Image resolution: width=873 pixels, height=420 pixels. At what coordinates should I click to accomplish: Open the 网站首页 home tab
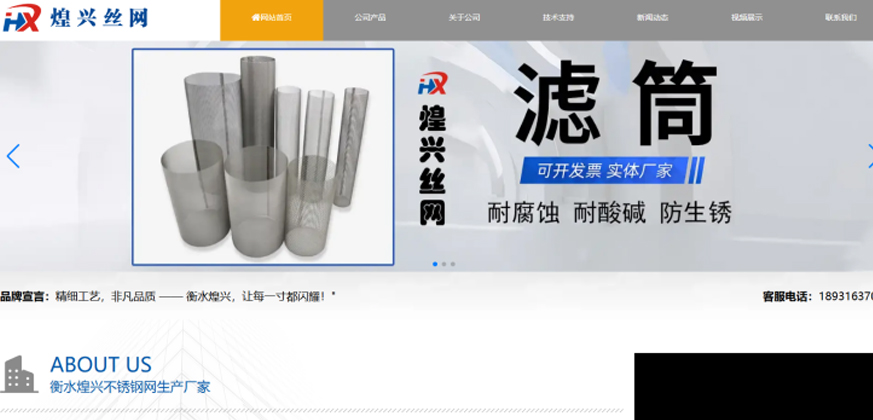pyautogui.click(x=272, y=18)
